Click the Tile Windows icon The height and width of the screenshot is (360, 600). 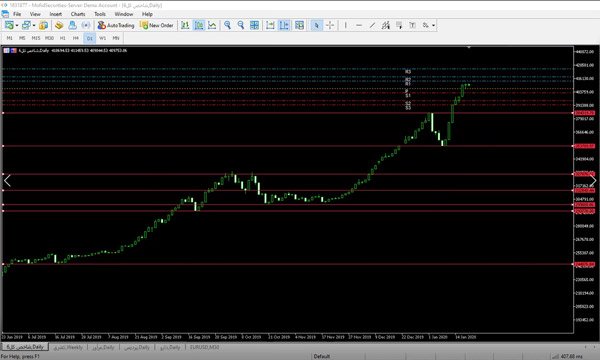pos(254,25)
